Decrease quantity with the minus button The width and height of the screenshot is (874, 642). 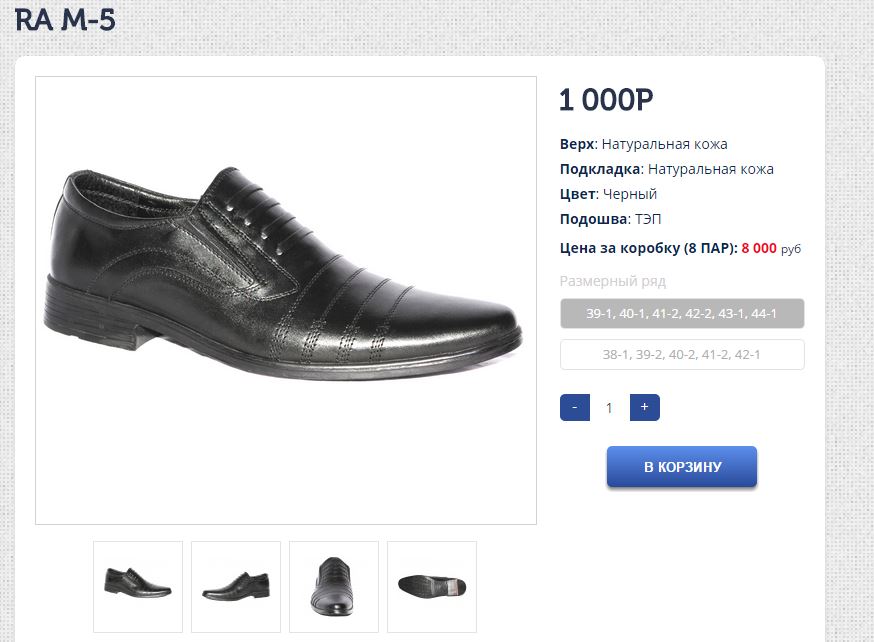(575, 408)
